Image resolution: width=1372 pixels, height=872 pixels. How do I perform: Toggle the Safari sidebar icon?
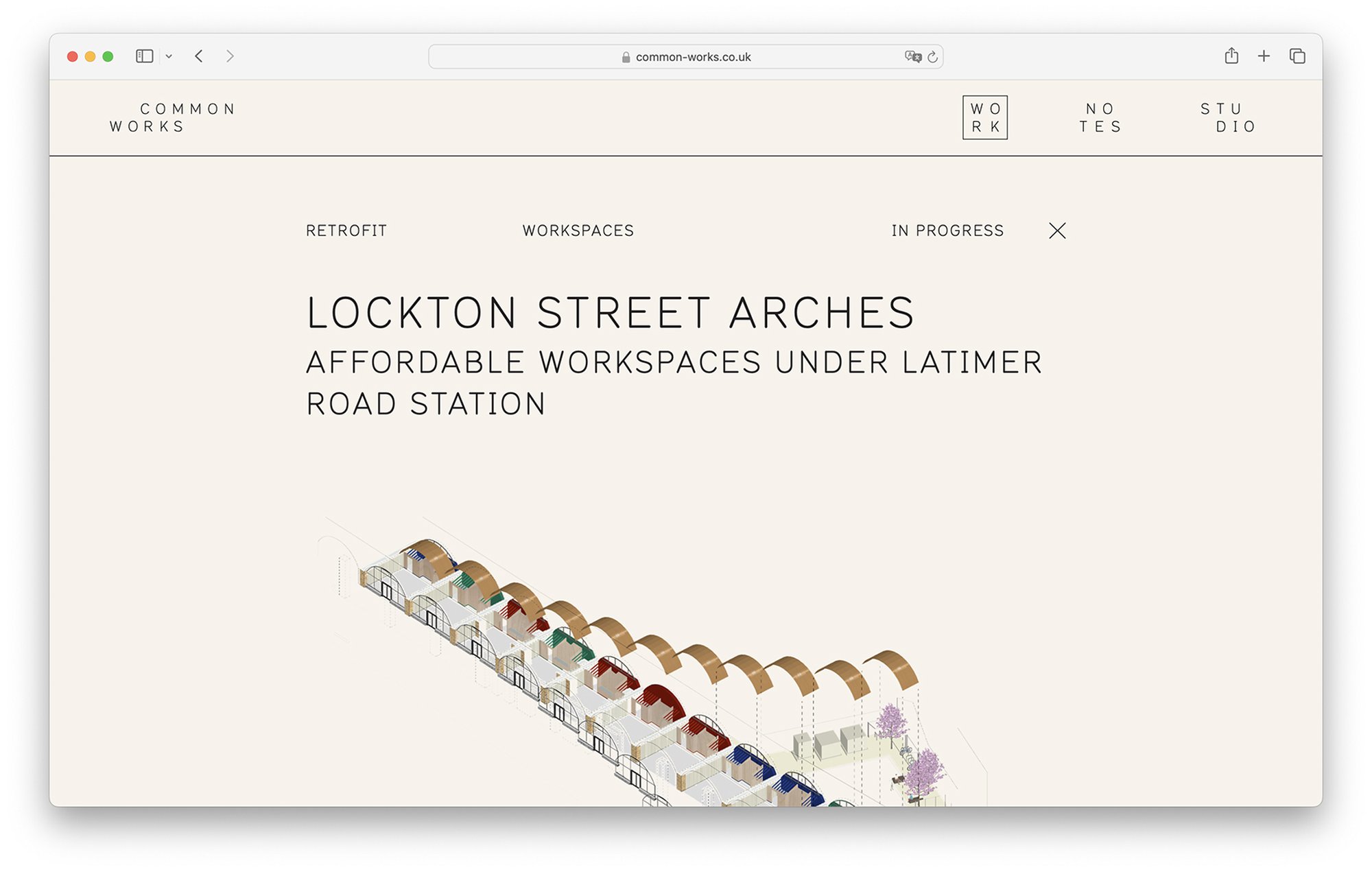[x=144, y=56]
